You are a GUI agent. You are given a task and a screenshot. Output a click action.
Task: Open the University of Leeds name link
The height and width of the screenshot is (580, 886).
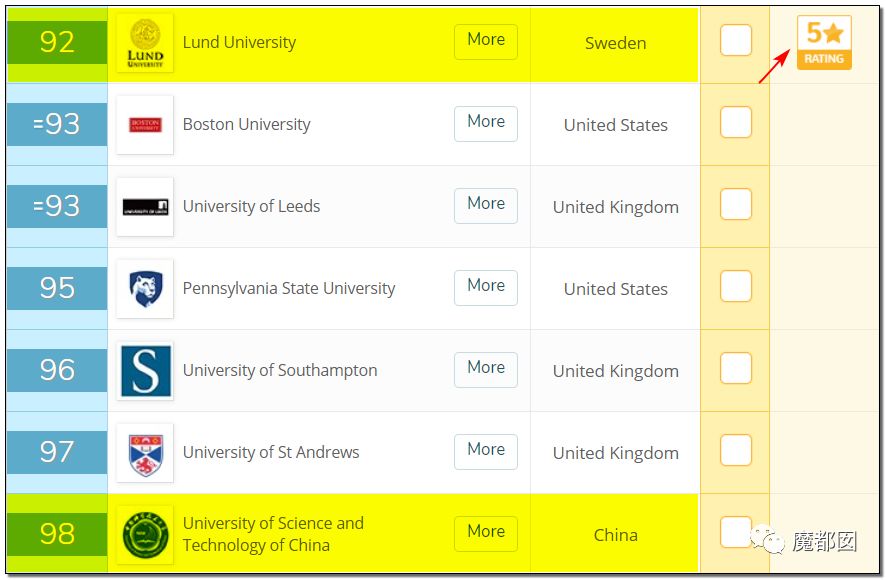251,206
